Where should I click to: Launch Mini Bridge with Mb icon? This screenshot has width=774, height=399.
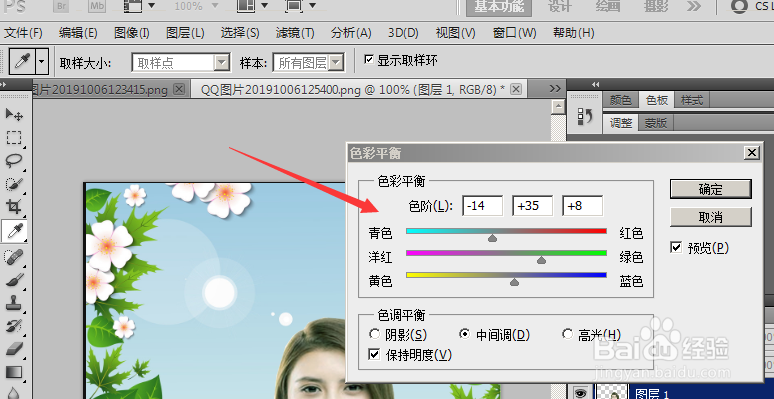pyautogui.click(x=96, y=6)
